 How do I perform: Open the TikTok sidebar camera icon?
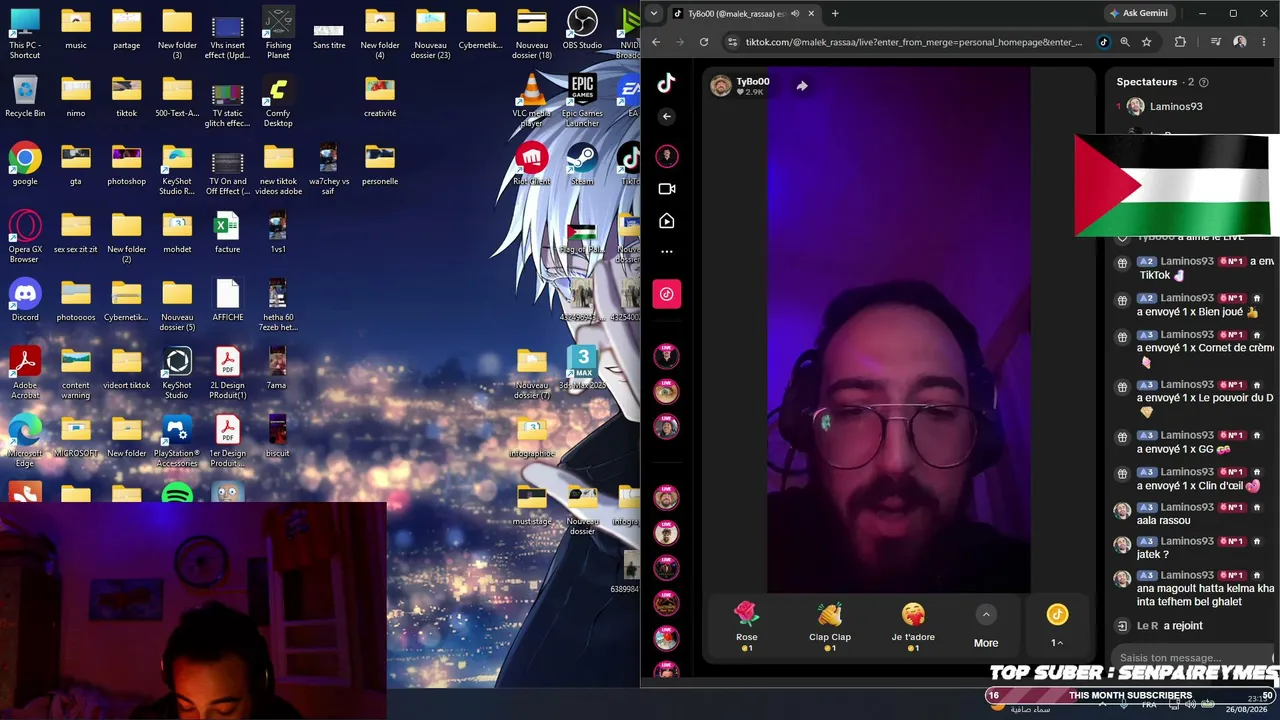pos(667,189)
